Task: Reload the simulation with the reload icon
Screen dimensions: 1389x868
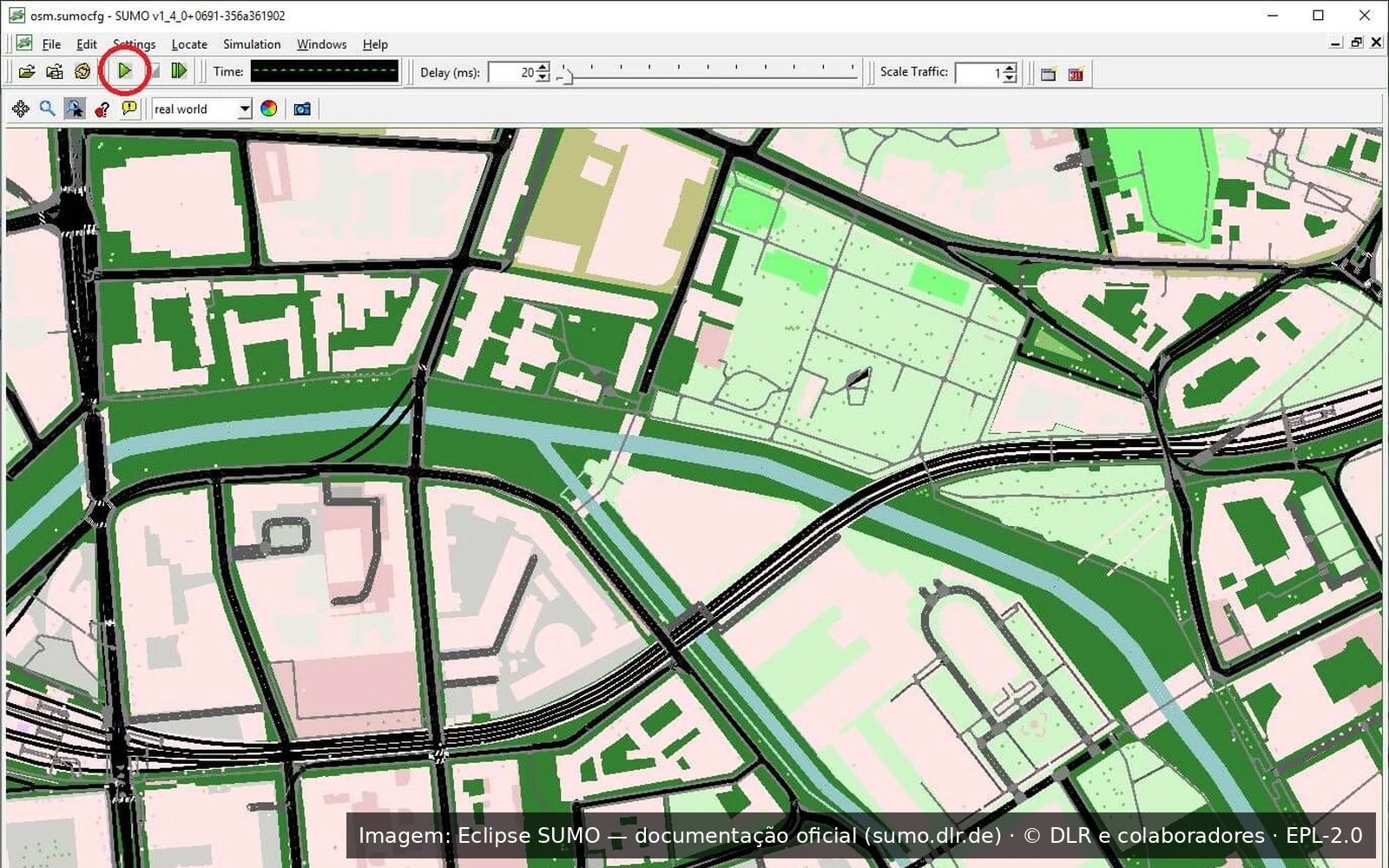Action: (82, 72)
